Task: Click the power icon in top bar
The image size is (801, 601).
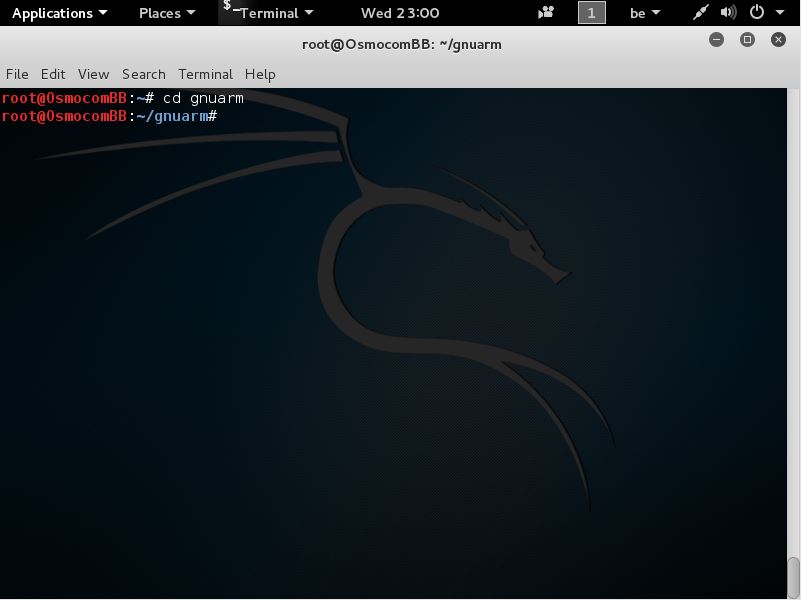Action: [757, 12]
